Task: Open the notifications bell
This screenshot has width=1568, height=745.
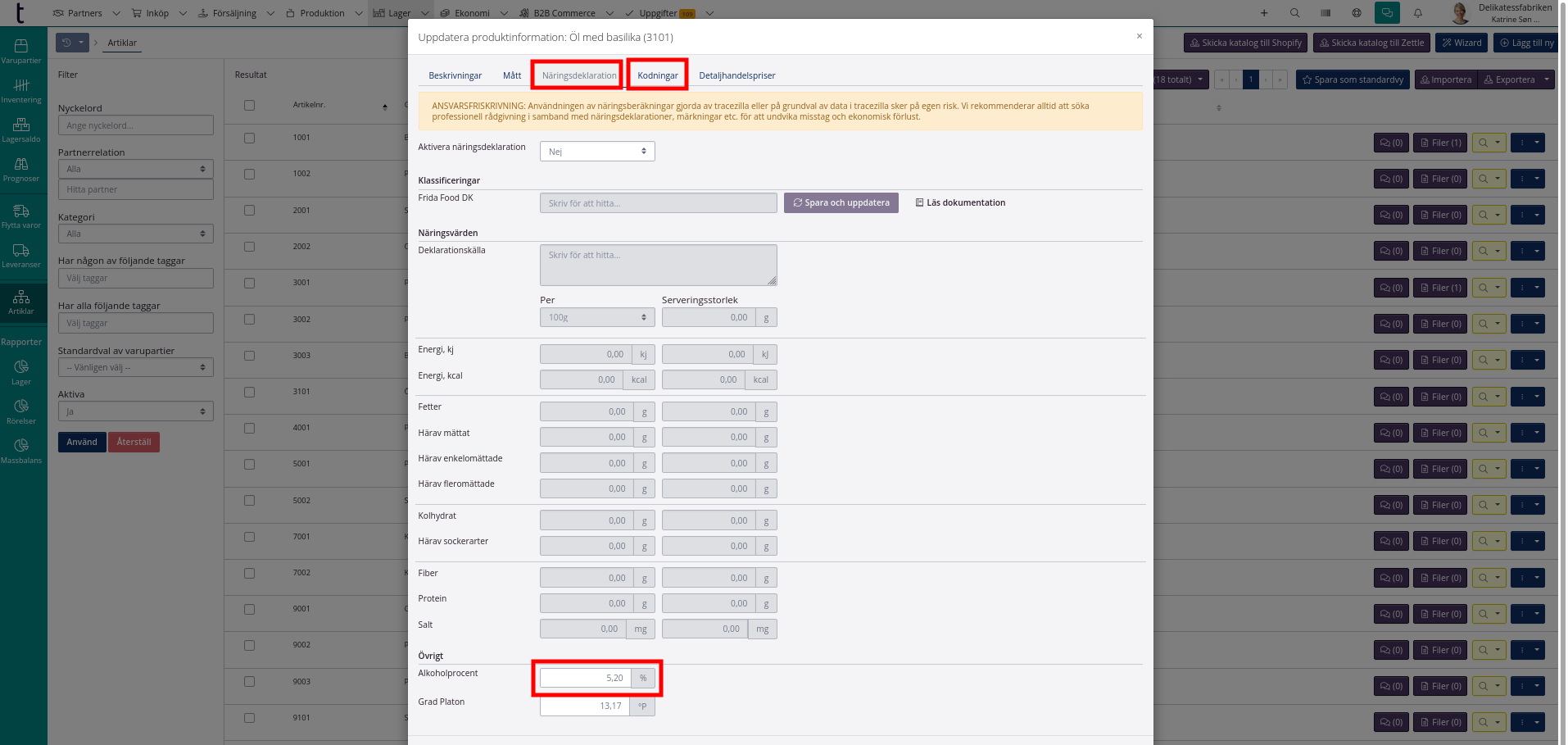Action: coord(1418,13)
